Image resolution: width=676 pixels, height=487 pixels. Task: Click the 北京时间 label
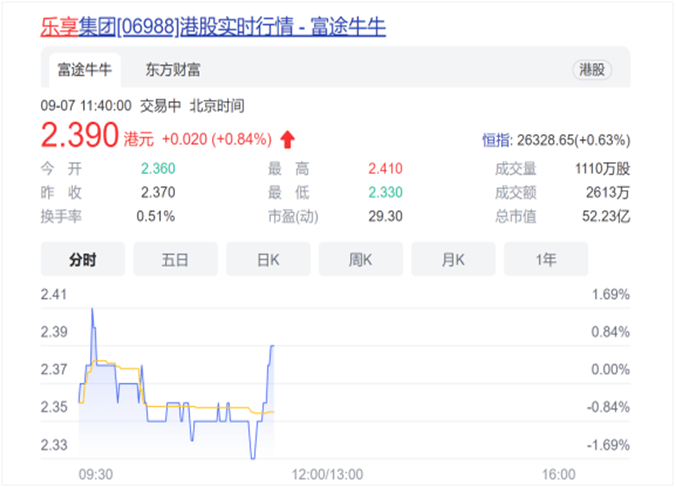point(217,106)
